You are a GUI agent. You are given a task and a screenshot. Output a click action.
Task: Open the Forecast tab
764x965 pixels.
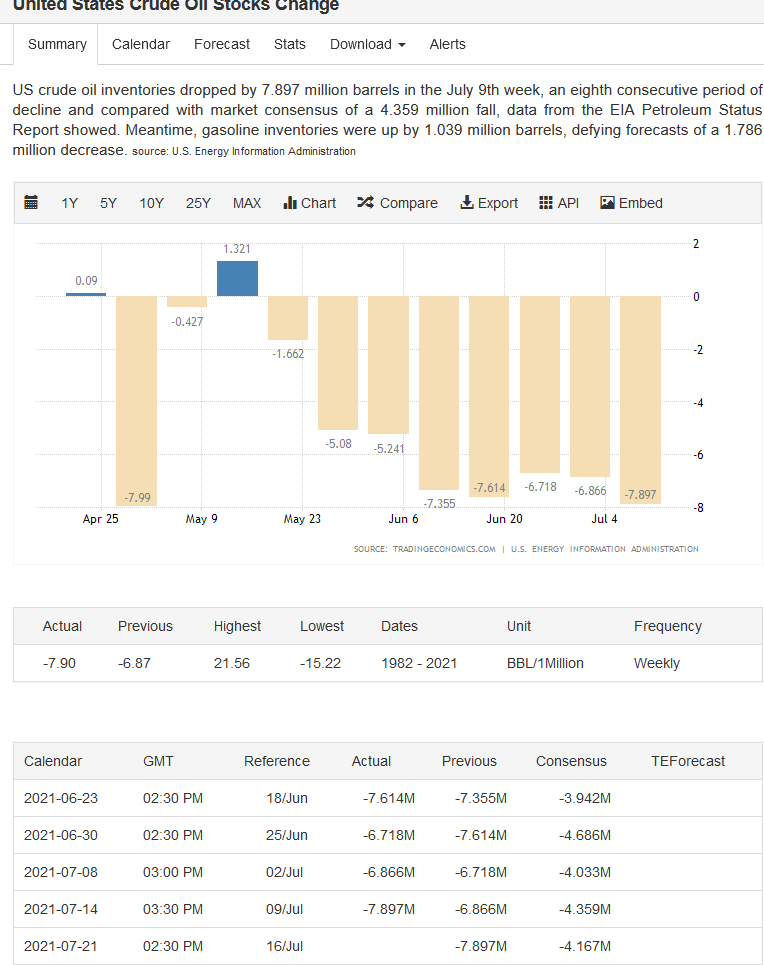point(222,44)
